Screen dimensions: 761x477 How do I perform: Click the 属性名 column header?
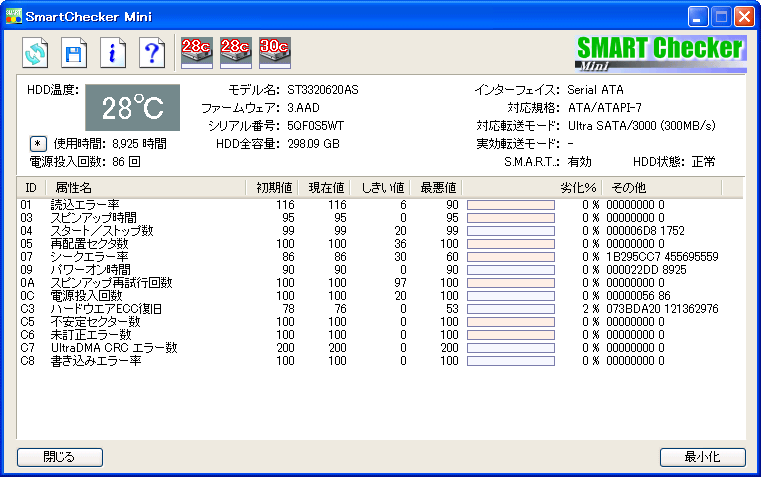pos(146,187)
